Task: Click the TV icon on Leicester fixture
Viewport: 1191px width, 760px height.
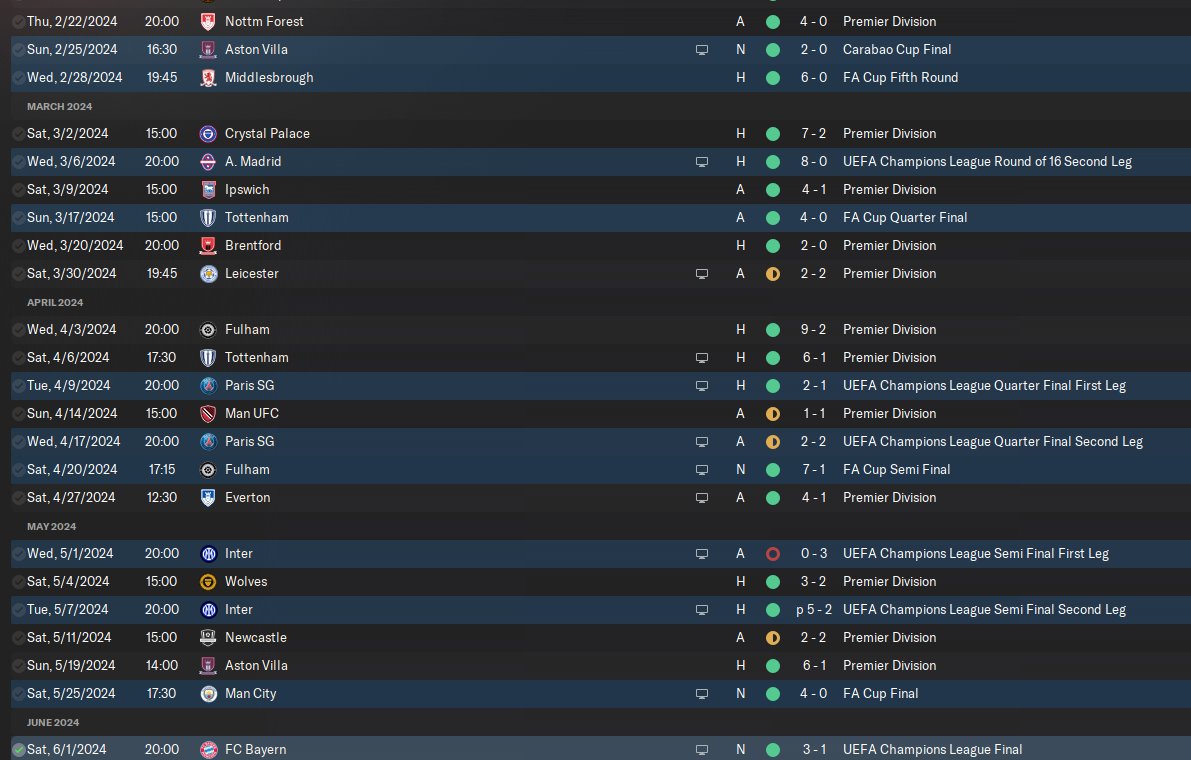Action: (x=702, y=274)
